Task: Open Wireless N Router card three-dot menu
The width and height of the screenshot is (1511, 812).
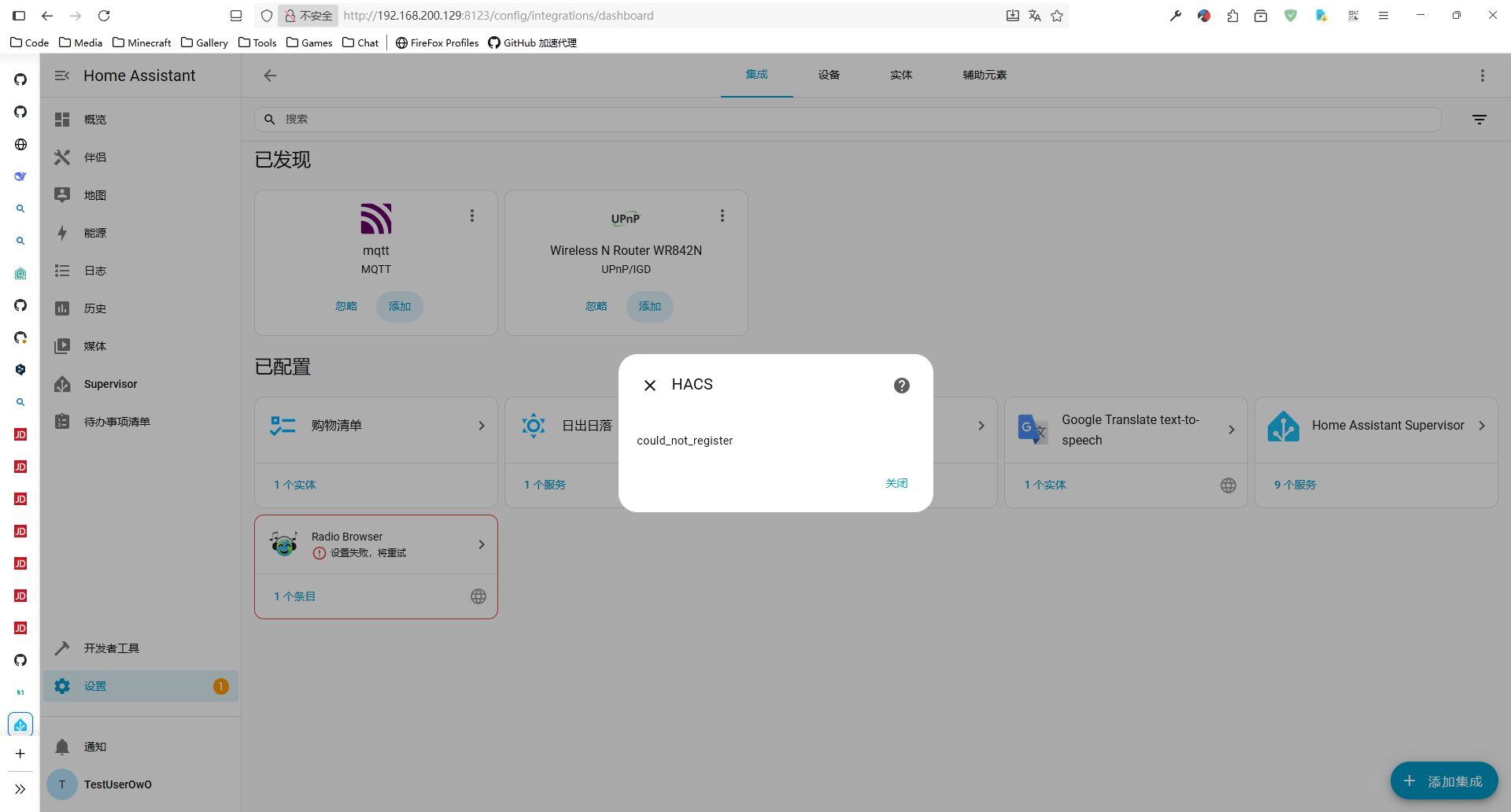Action: pyautogui.click(x=722, y=216)
